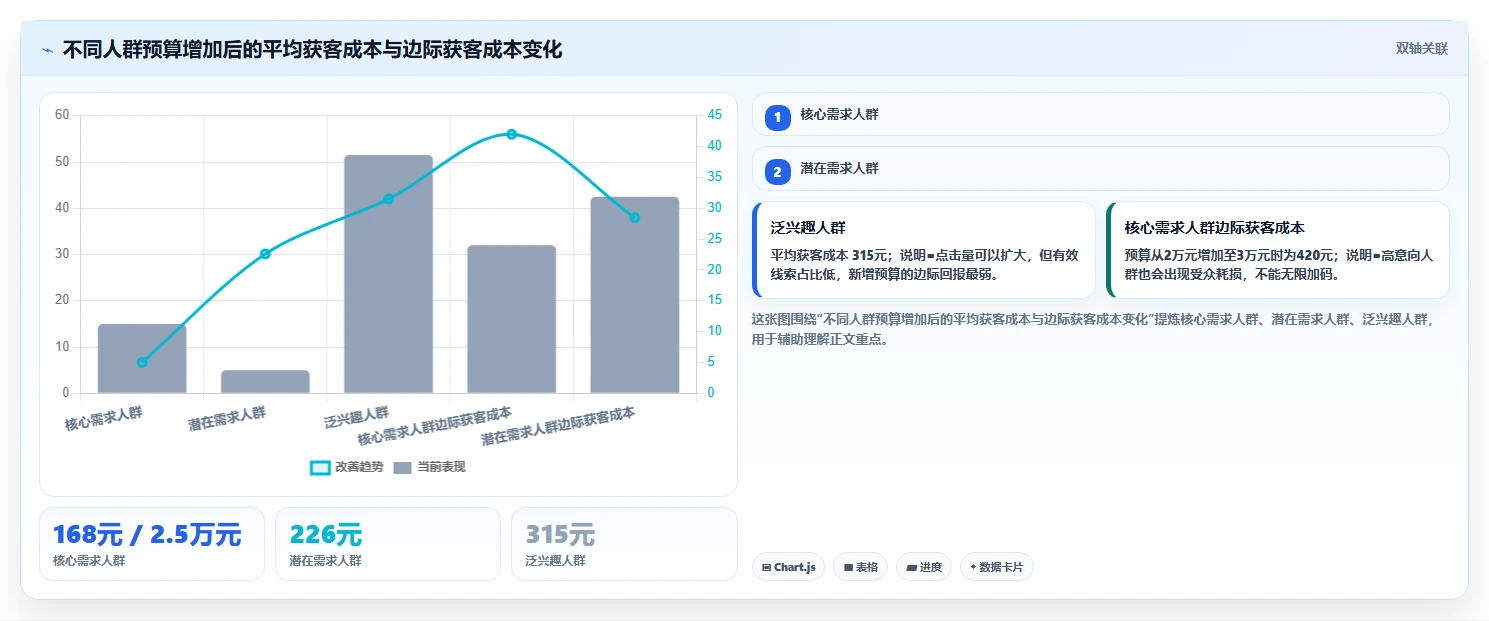Open the 潜在需求人群 list row
This screenshot has width=1489, height=621.
(x=1100, y=168)
